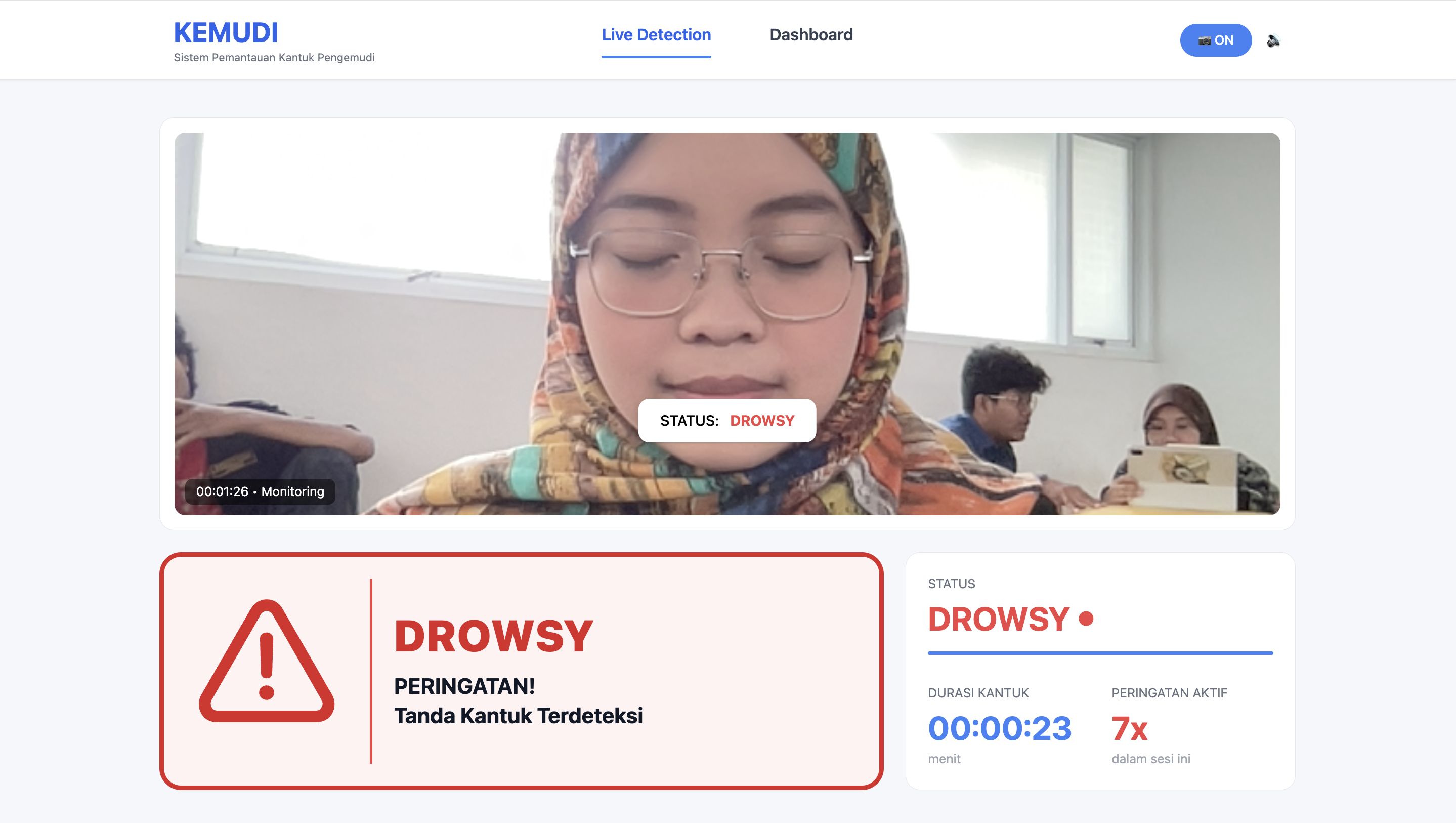
Task: Click the 7x active warnings counter
Action: pos(1129,728)
